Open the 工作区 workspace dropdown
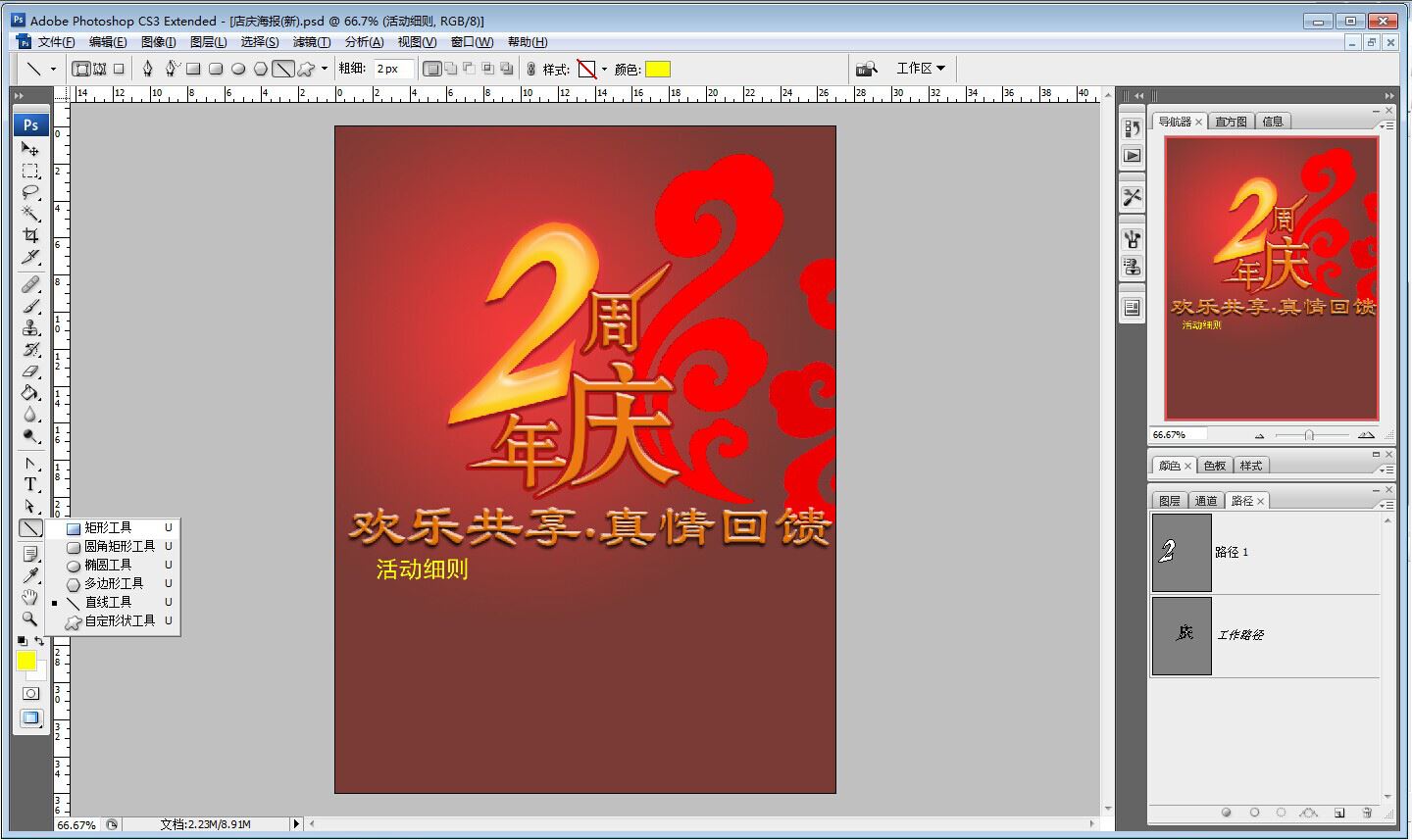Image resolution: width=1412 pixels, height=840 pixels. pyautogui.click(x=921, y=69)
